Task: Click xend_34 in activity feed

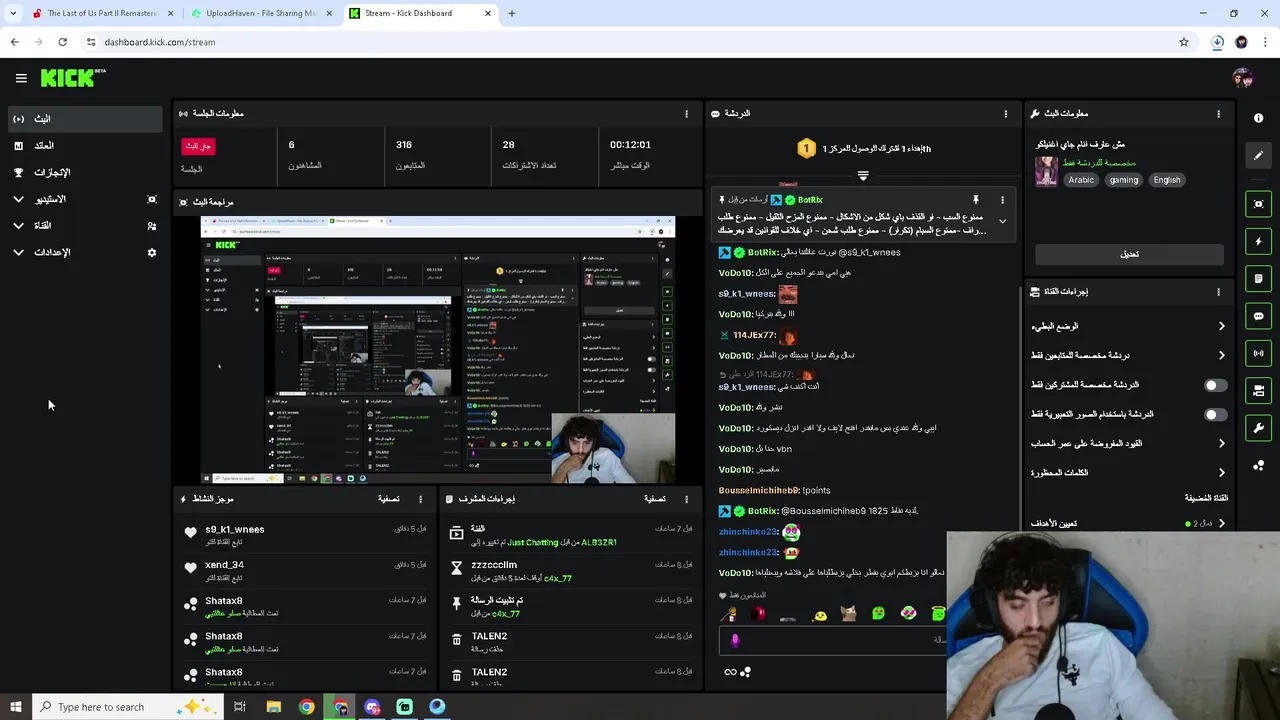Action: [224, 565]
